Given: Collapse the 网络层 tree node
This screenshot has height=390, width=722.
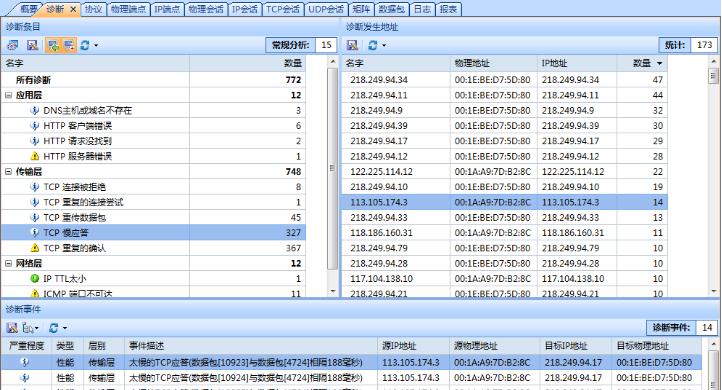Looking at the screenshot, I should (8, 263).
